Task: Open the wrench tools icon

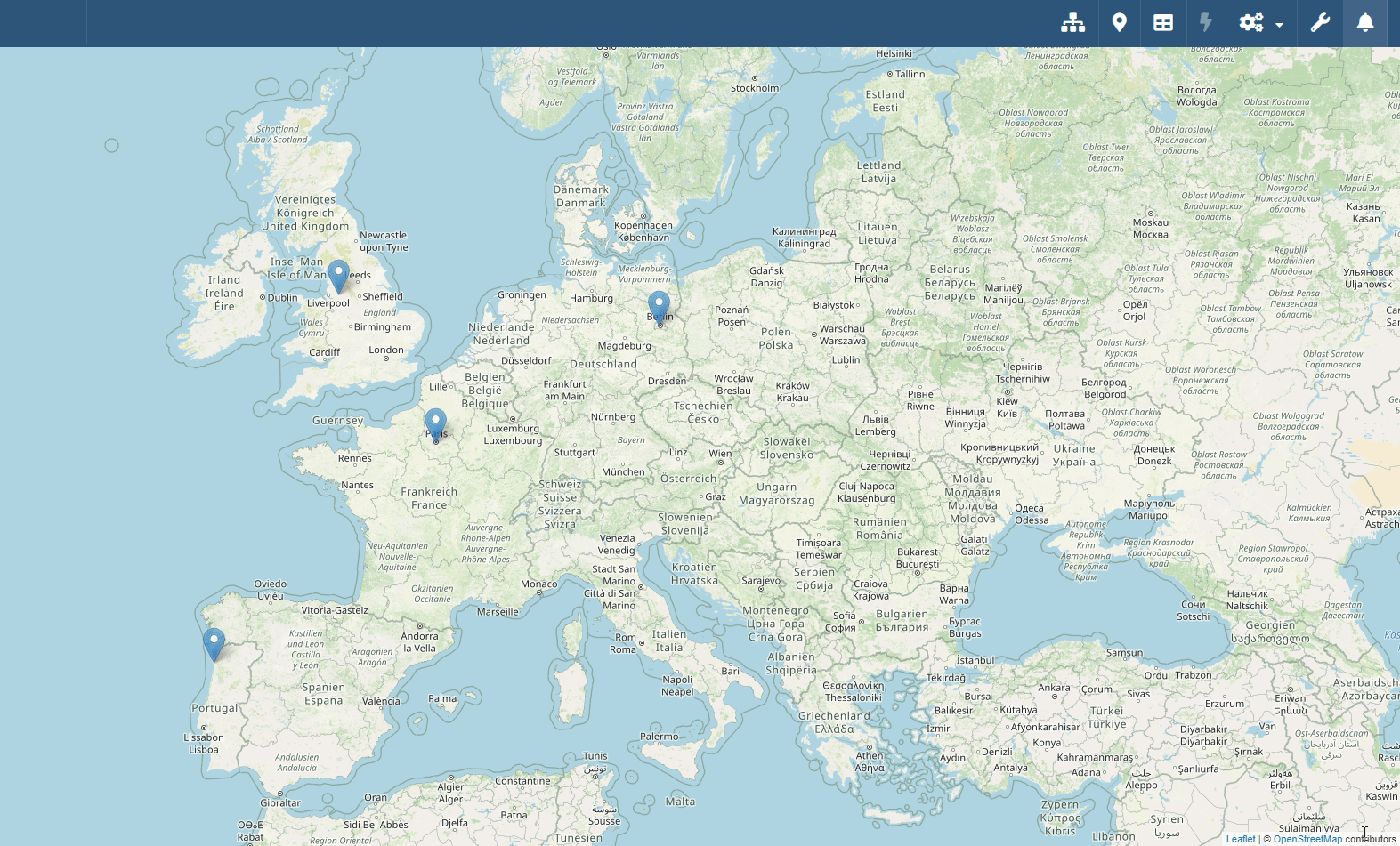Action: (x=1320, y=23)
